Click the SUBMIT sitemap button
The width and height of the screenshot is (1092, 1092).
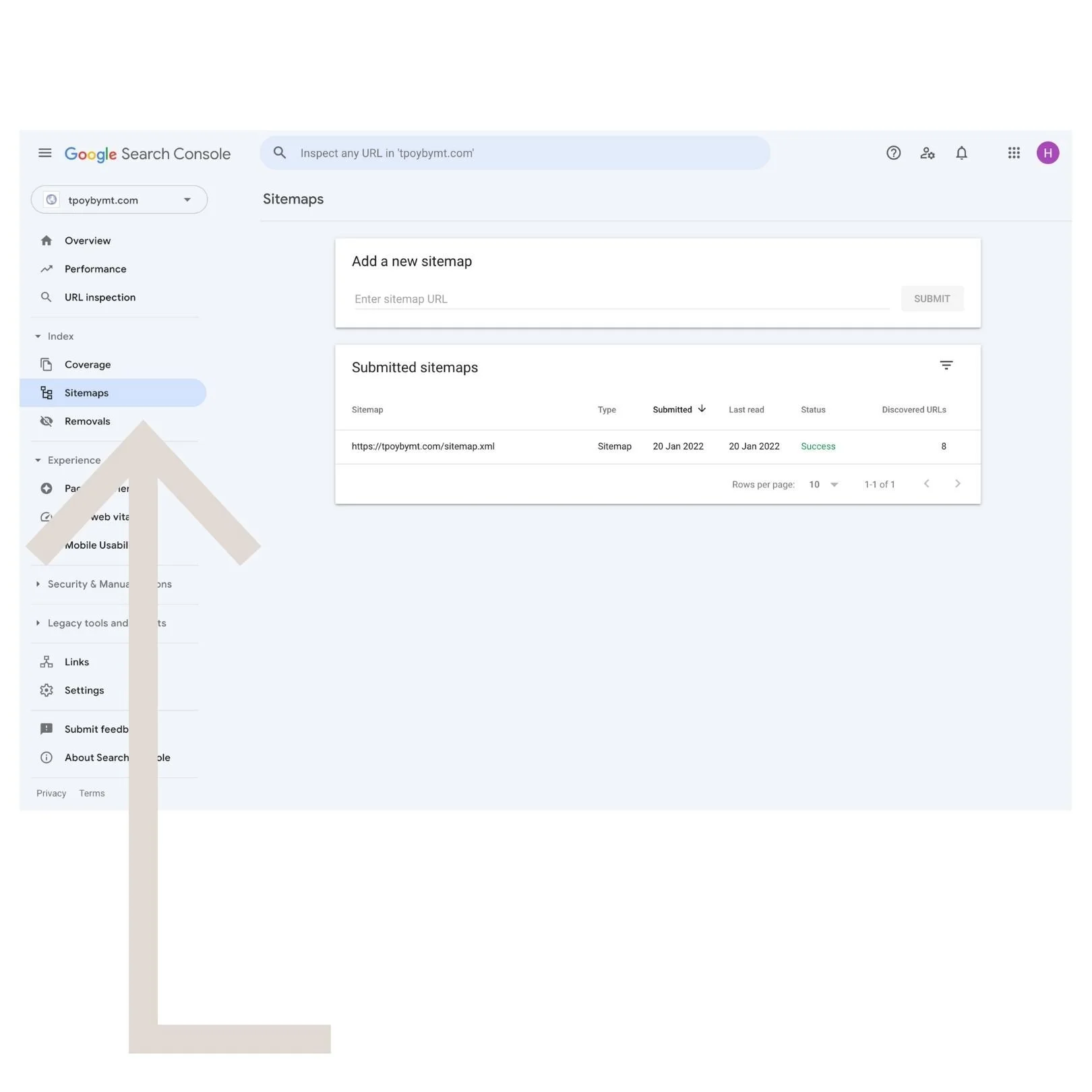[x=932, y=299]
